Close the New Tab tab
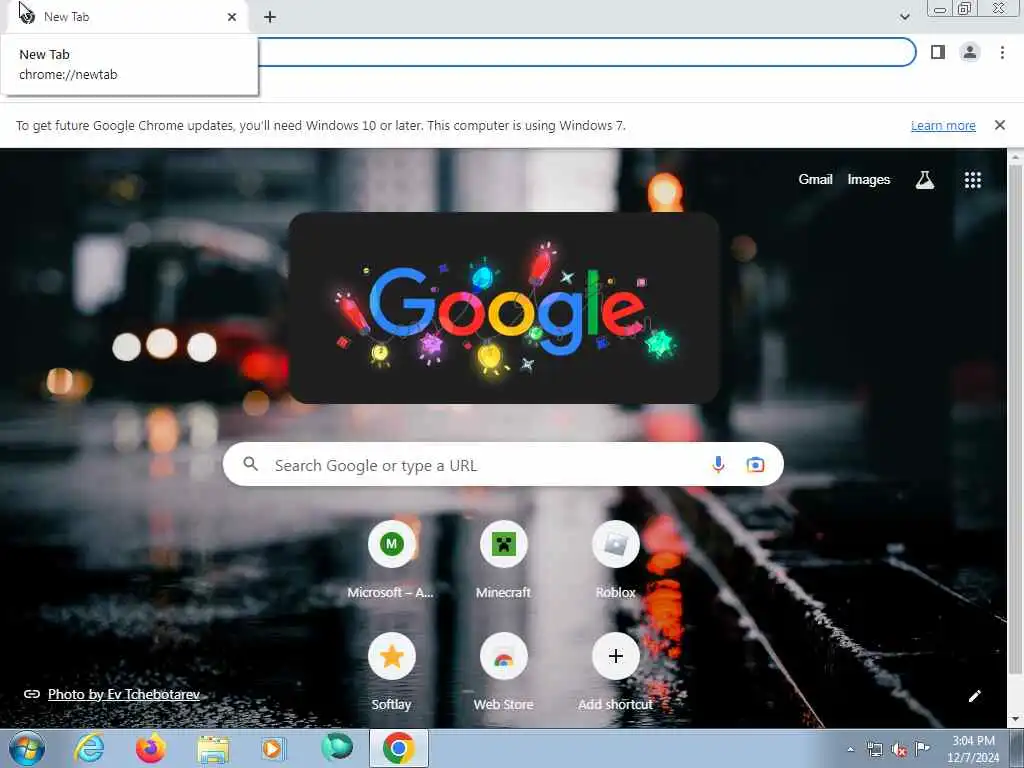Image resolution: width=1024 pixels, height=768 pixels. (232, 17)
